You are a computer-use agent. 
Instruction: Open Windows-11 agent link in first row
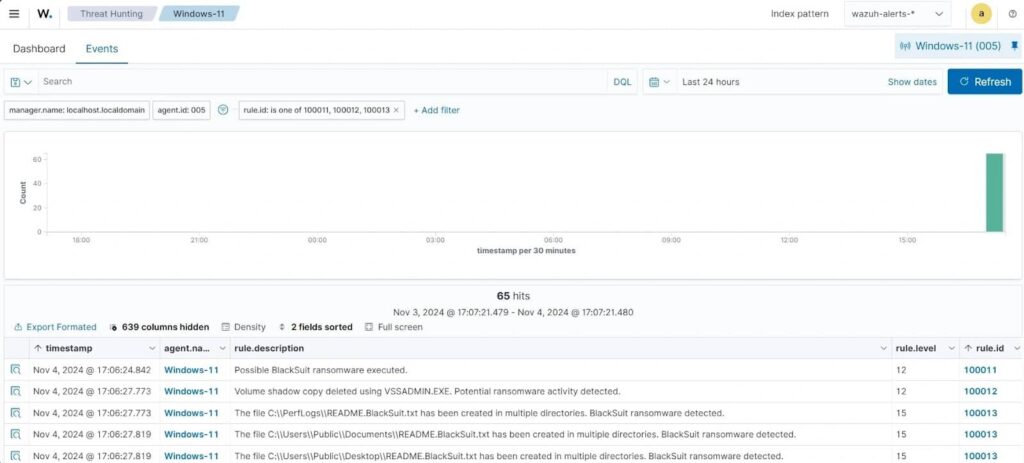click(x=191, y=370)
